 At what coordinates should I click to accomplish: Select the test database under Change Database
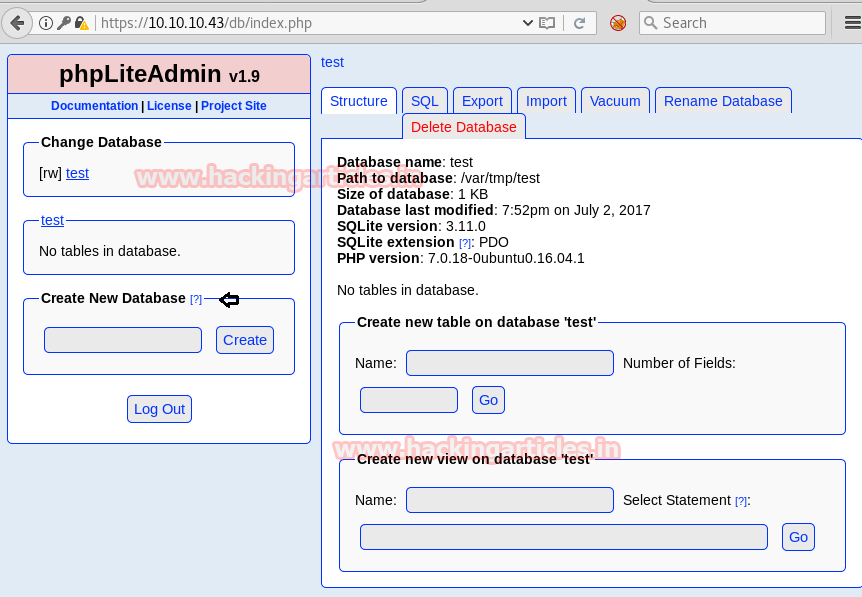78,173
